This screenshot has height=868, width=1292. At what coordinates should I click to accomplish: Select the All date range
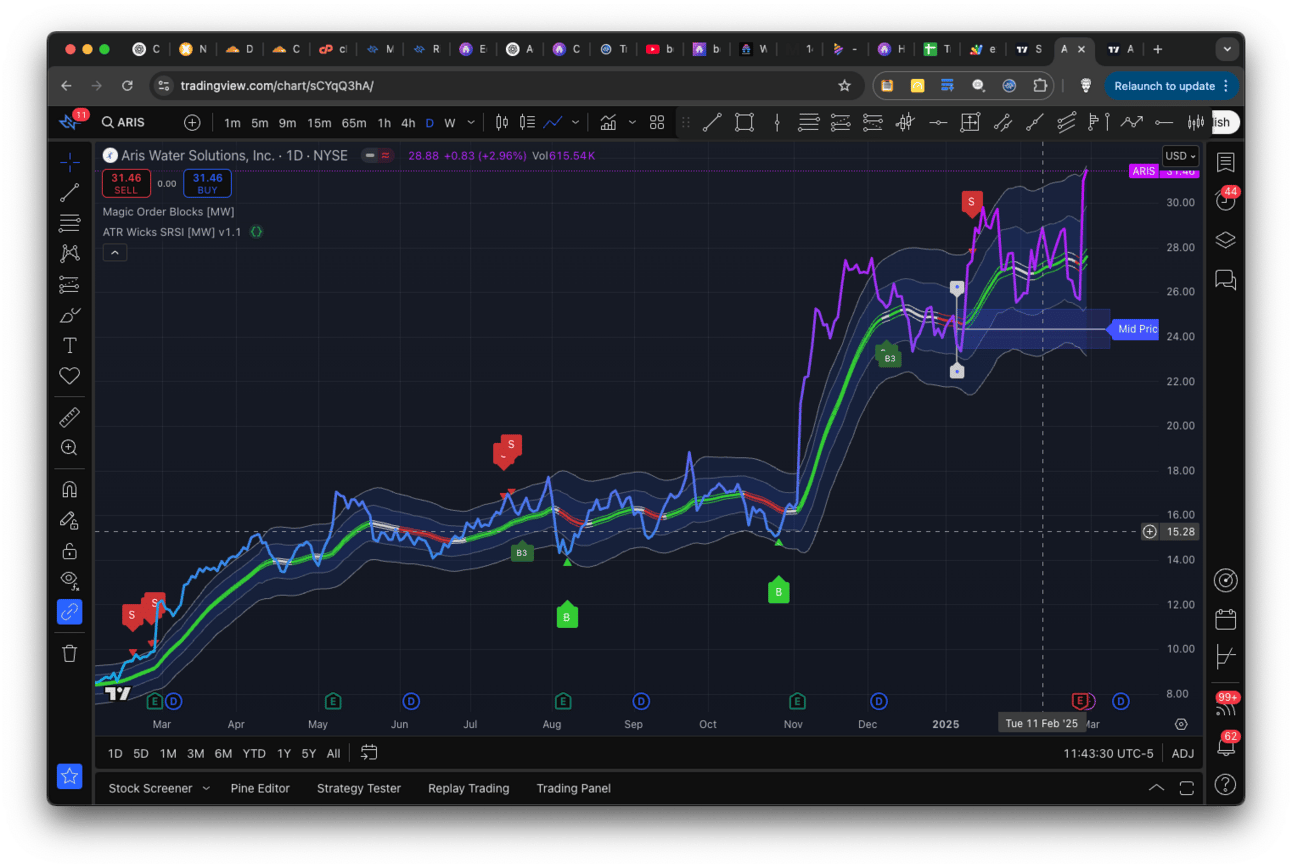[x=333, y=753]
